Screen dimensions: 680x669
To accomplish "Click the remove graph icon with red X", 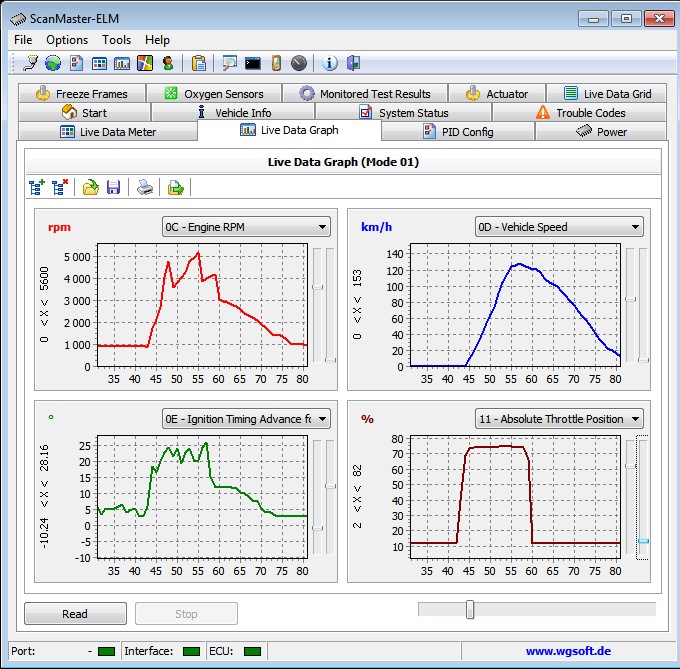I will click(x=60, y=187).
